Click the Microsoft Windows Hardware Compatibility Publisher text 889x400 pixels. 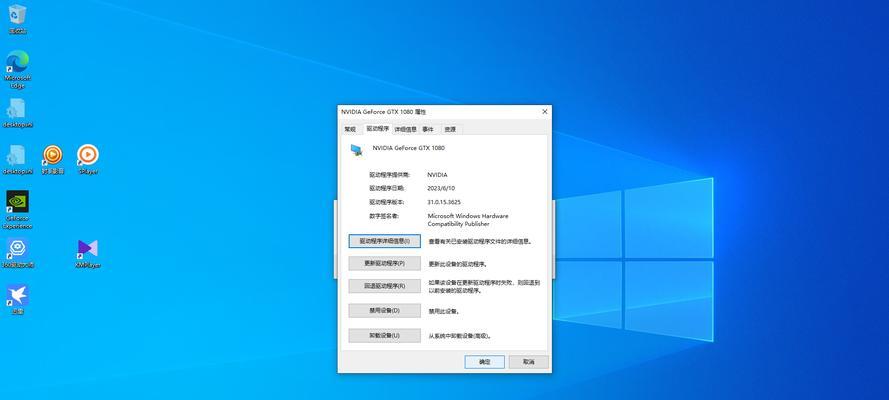(x=468, y=220)
